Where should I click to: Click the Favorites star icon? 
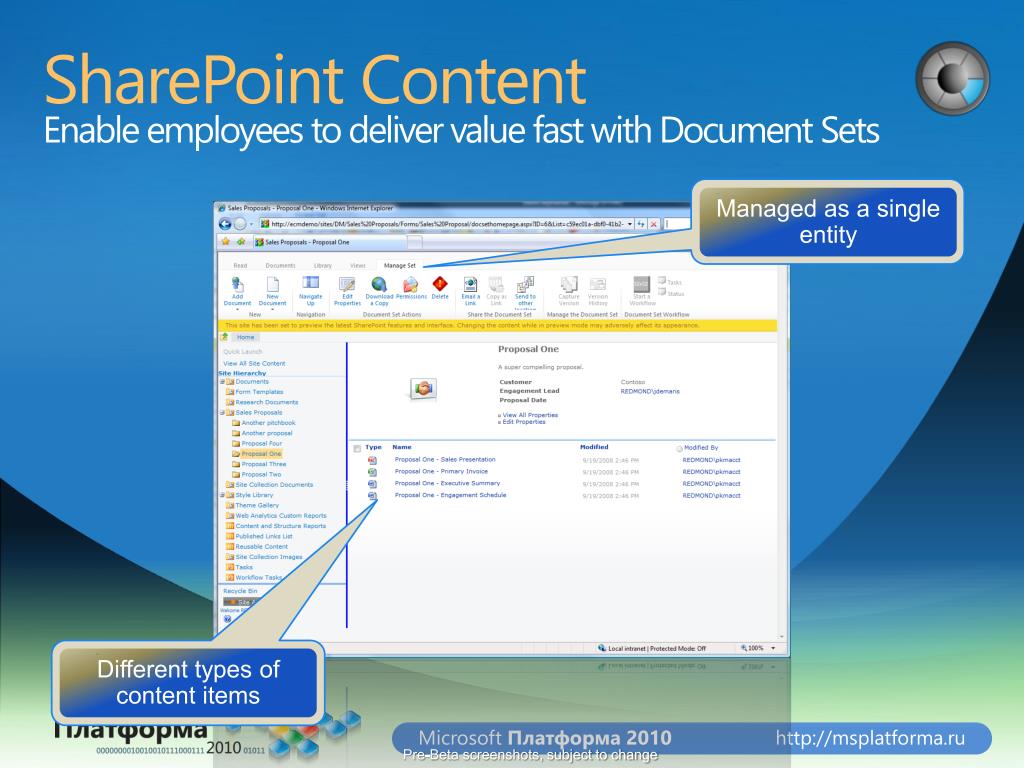point(226,242)
